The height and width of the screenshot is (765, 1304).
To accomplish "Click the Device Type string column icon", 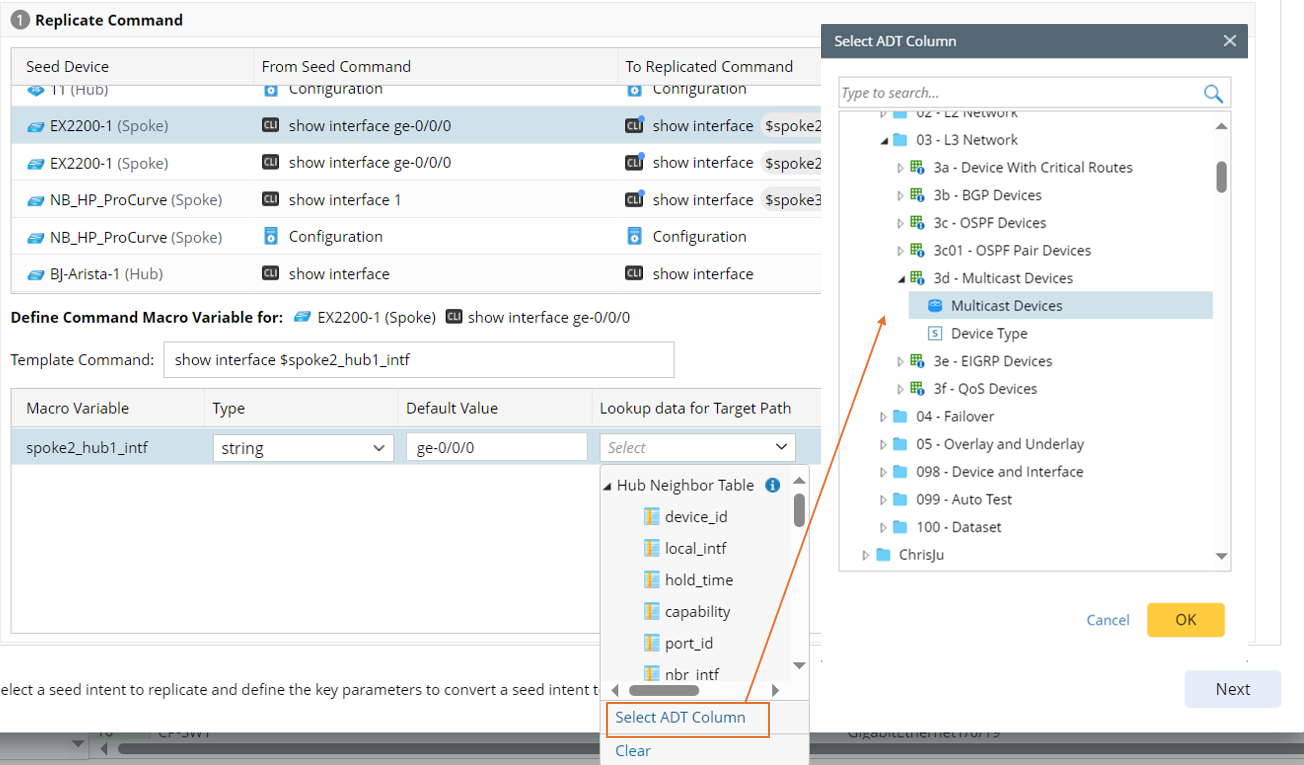I will (935, 334).
